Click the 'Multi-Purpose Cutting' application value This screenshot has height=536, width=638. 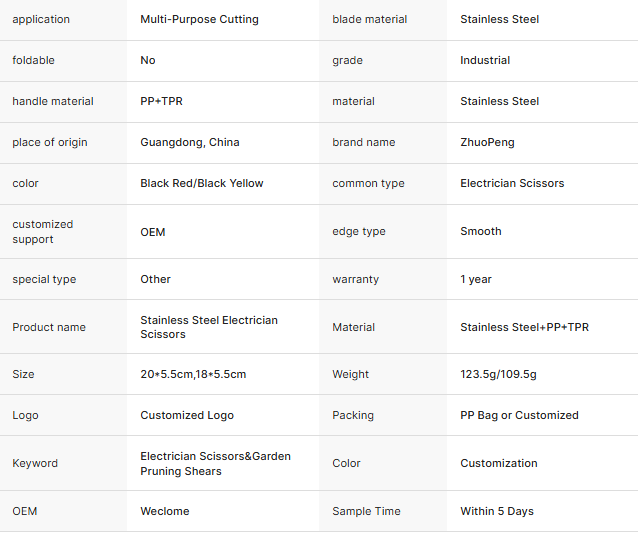[199, 19]
